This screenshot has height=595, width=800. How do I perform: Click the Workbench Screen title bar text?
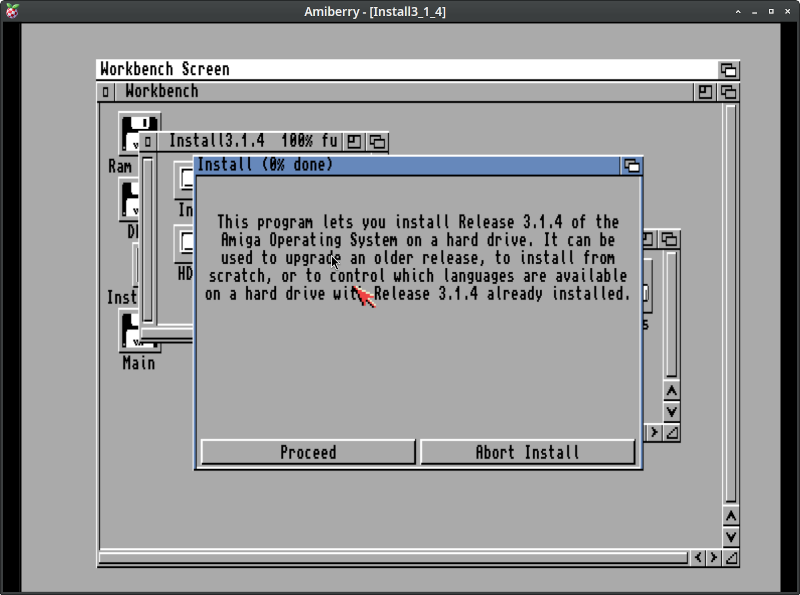click(x=165, y=69)
